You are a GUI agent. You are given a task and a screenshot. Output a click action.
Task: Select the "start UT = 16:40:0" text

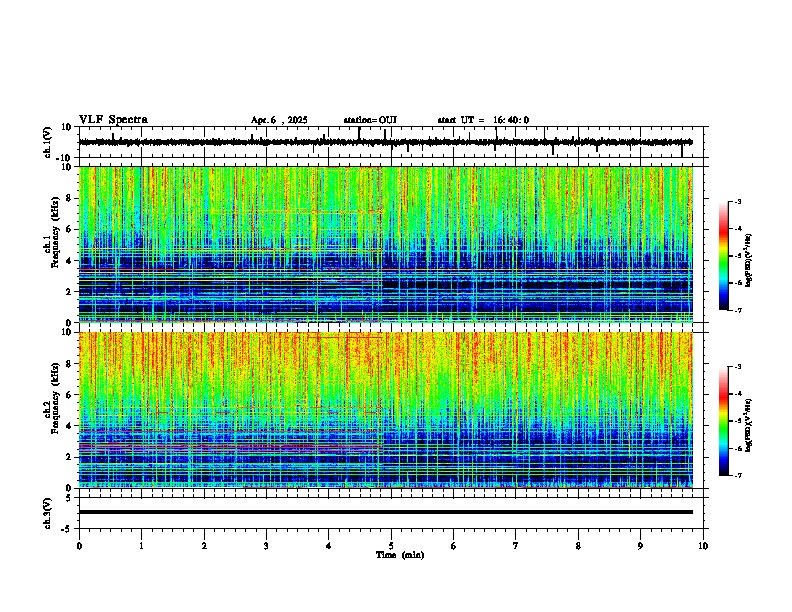pyautogui.click(x=483, y=120)
